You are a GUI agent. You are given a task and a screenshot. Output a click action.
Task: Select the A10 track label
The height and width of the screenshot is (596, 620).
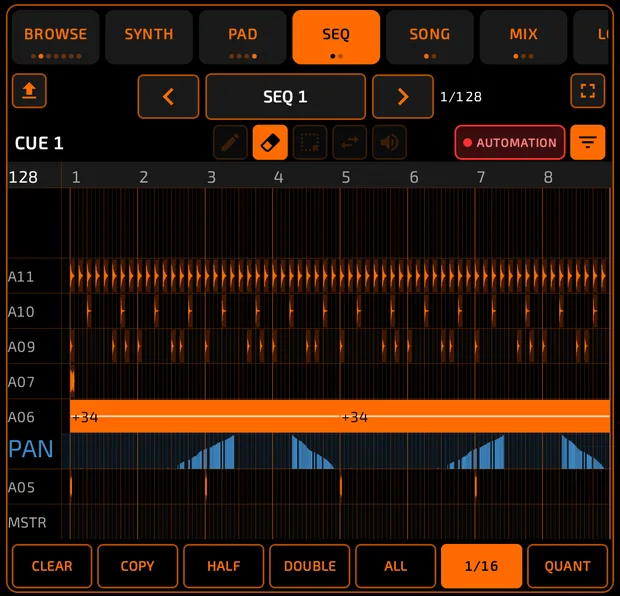pyautogui.click(x=21, y=312)
